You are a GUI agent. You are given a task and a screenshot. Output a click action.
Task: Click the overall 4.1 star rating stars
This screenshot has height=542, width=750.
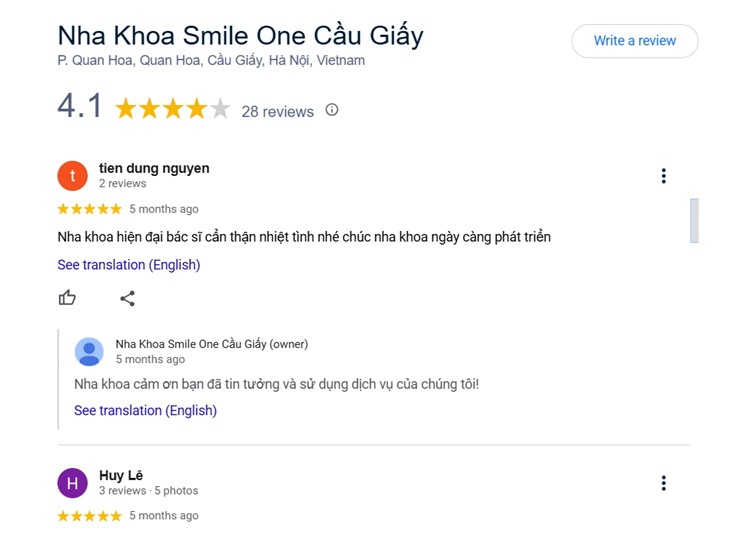pyautogui.click(x=172, y=109)
